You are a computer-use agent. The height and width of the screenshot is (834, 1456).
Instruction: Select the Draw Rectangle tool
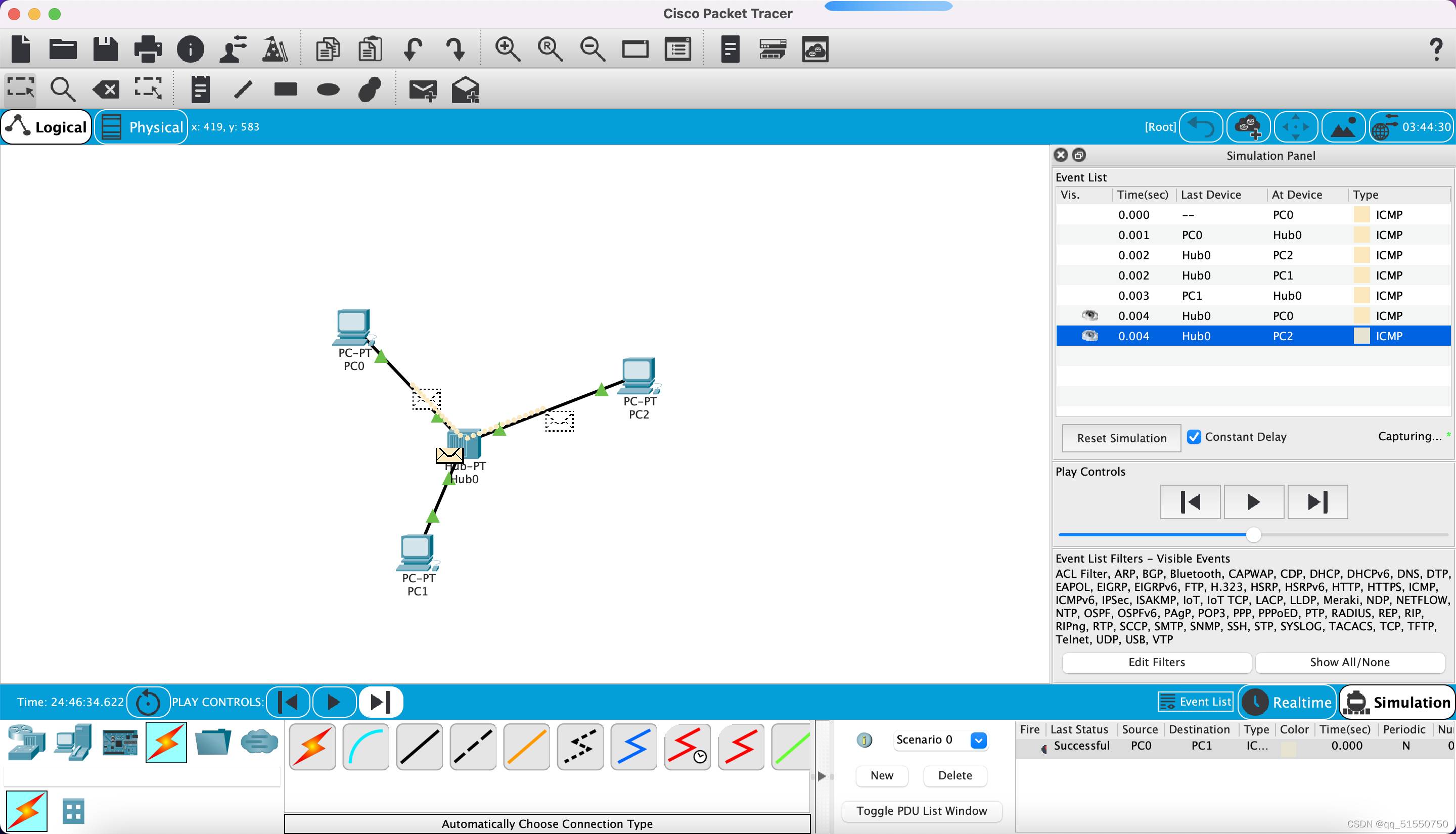(285, 89)
